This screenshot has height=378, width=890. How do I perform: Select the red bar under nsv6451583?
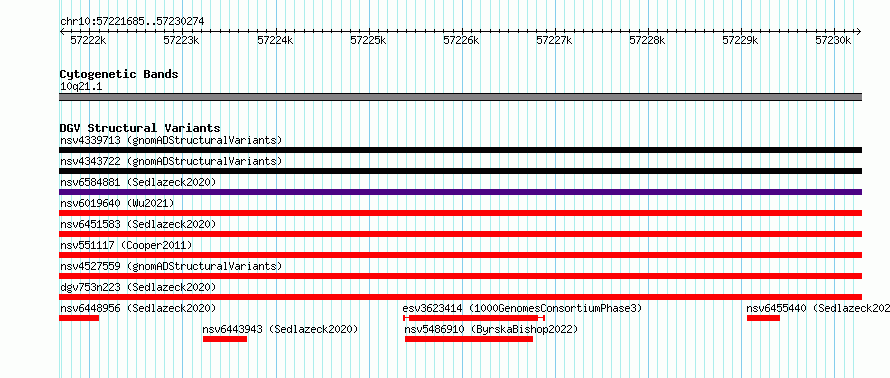click(x=460, y=234)
